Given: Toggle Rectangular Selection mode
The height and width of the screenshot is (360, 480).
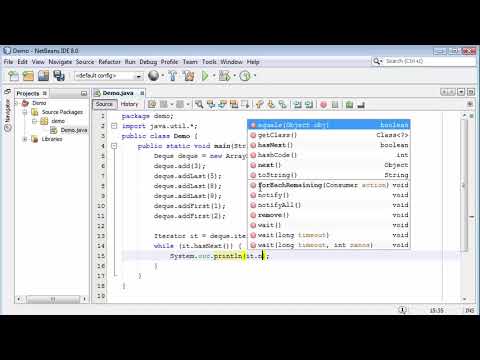Looking at the screenshot, I should pos(245,105).
